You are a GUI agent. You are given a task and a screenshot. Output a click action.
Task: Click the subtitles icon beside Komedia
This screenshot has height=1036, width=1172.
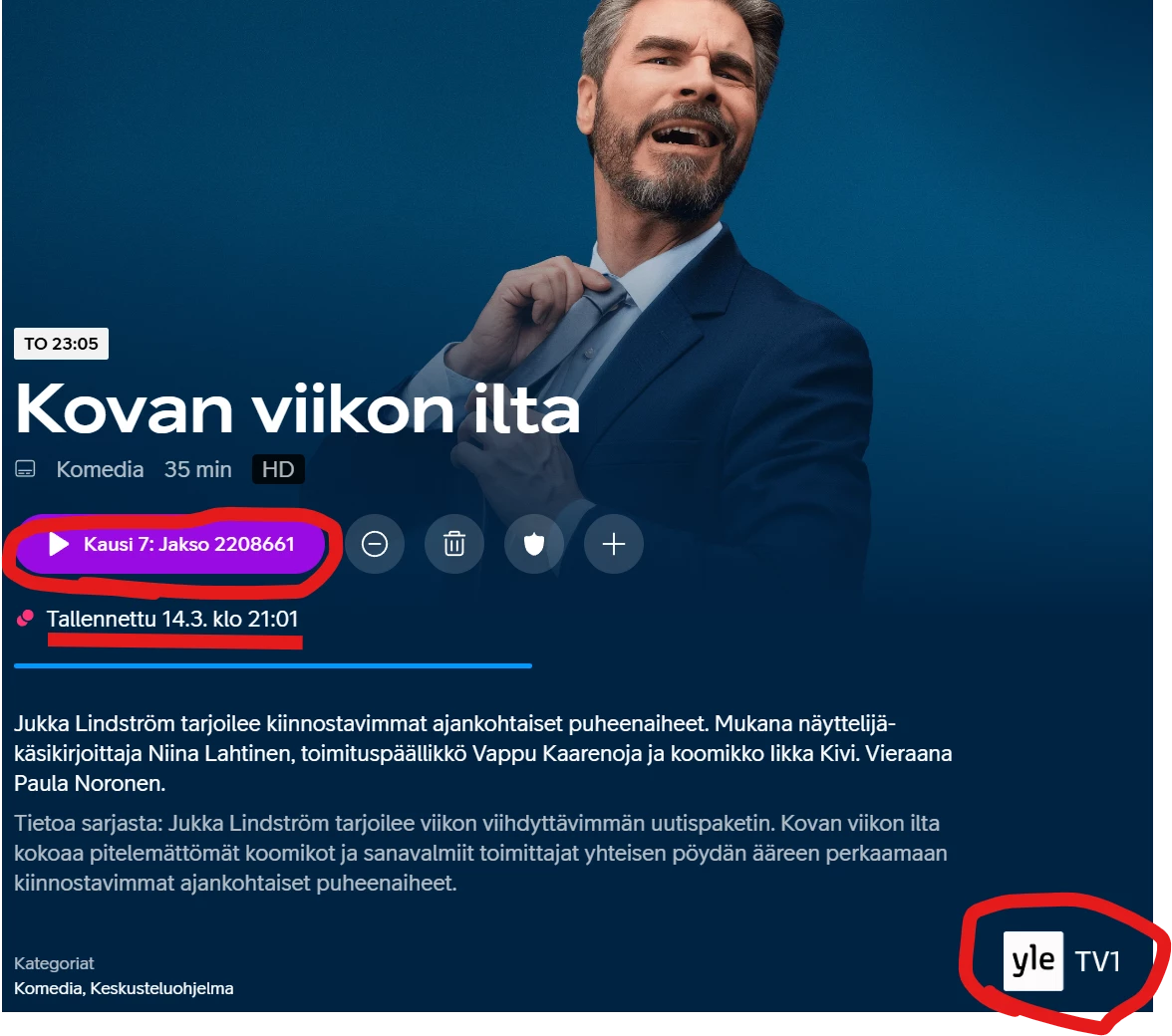[26, 469]
